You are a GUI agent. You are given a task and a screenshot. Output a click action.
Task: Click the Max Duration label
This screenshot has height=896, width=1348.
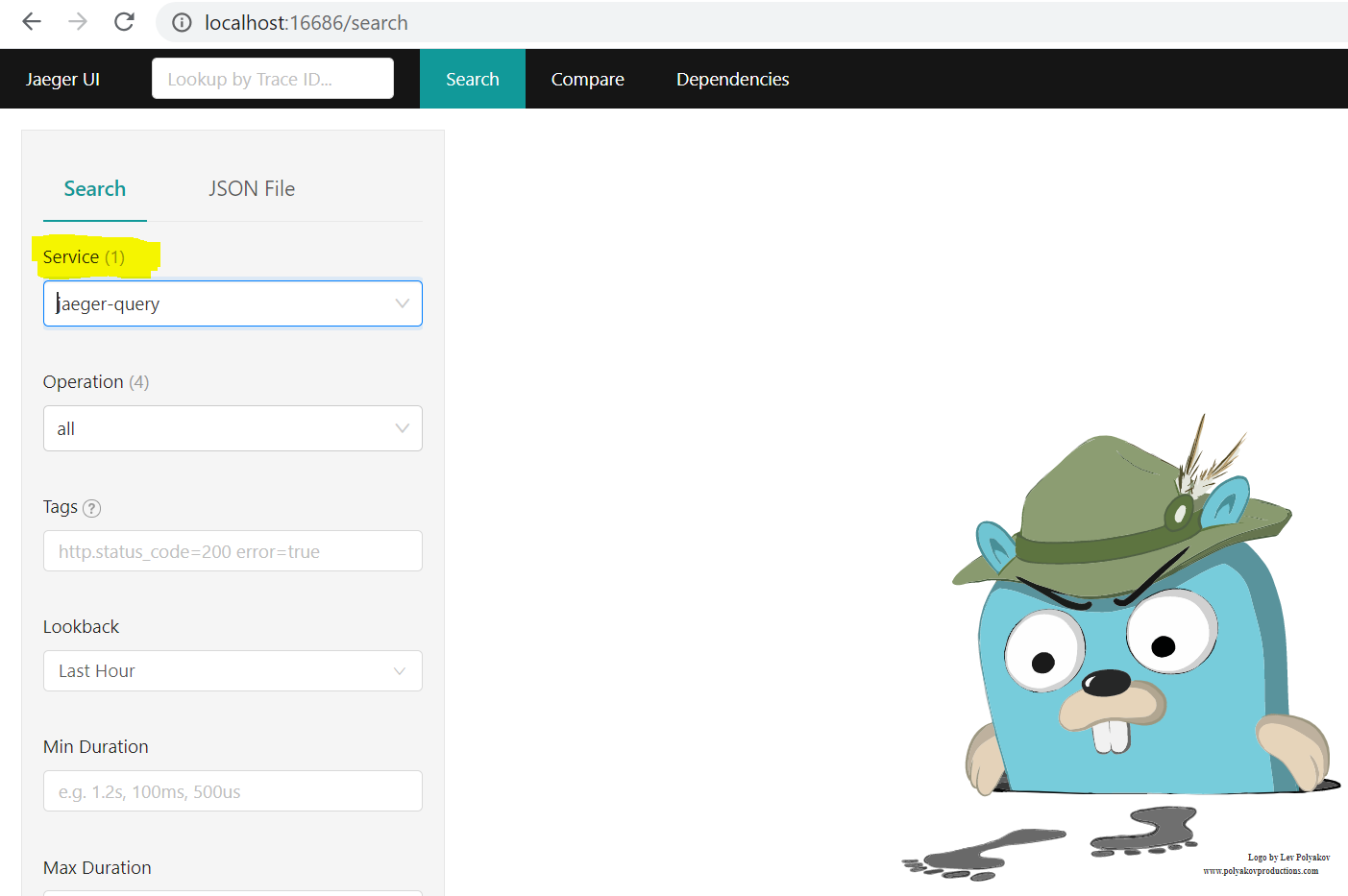tap(97, 868)
